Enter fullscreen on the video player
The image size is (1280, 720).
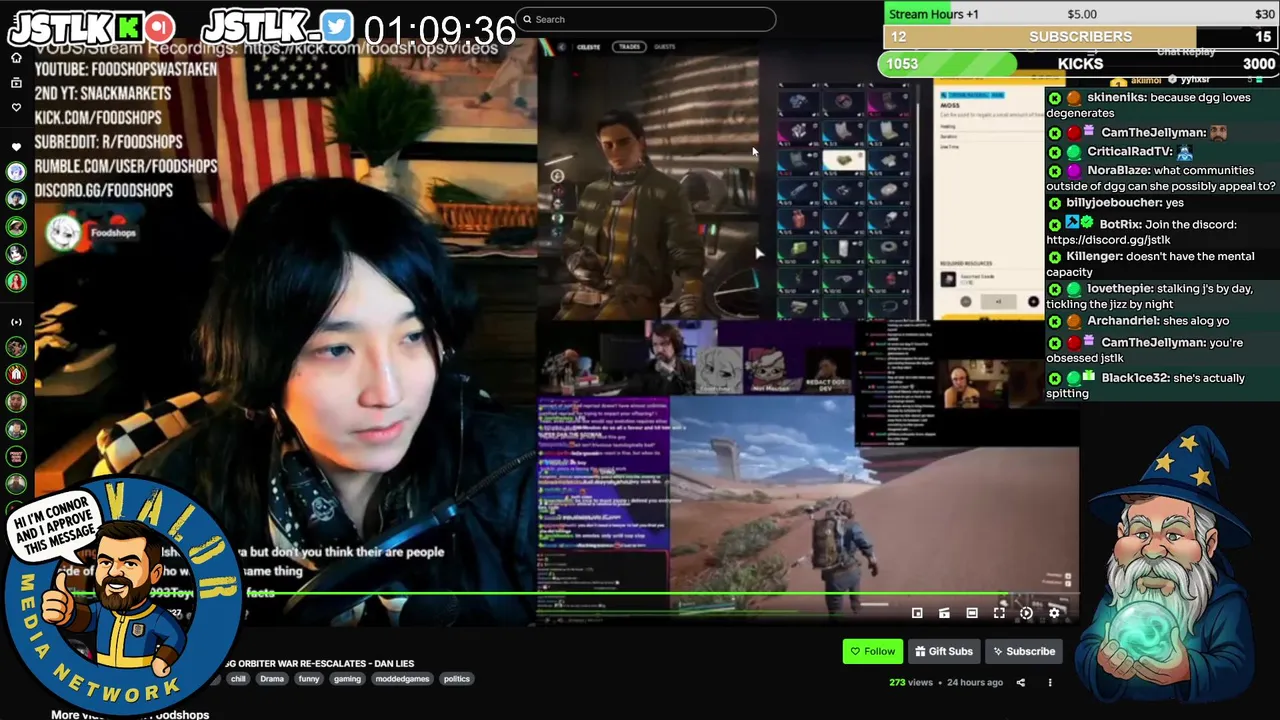click(x=999, y=613)
